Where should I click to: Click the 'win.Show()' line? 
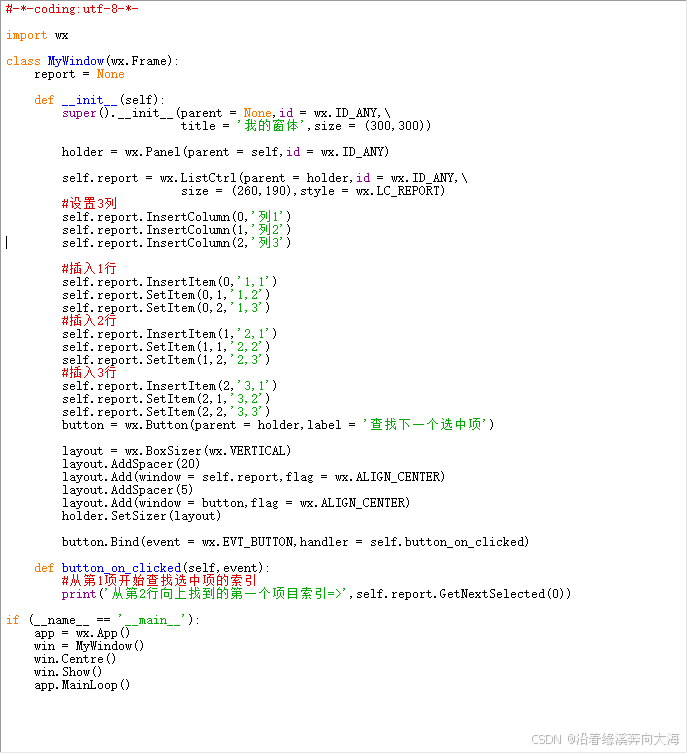tap(68, 671)
